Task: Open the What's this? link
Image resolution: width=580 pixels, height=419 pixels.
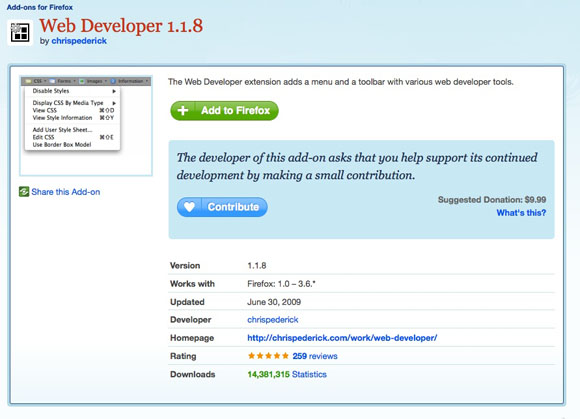Action: click(x=521, y=213)
